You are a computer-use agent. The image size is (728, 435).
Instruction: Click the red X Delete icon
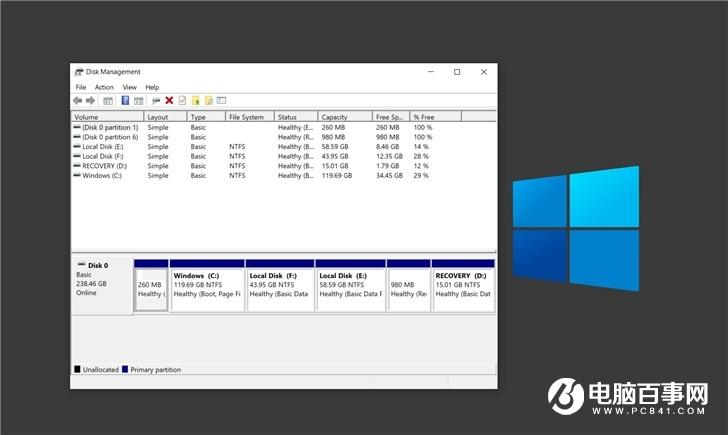(x=169, y=100)
